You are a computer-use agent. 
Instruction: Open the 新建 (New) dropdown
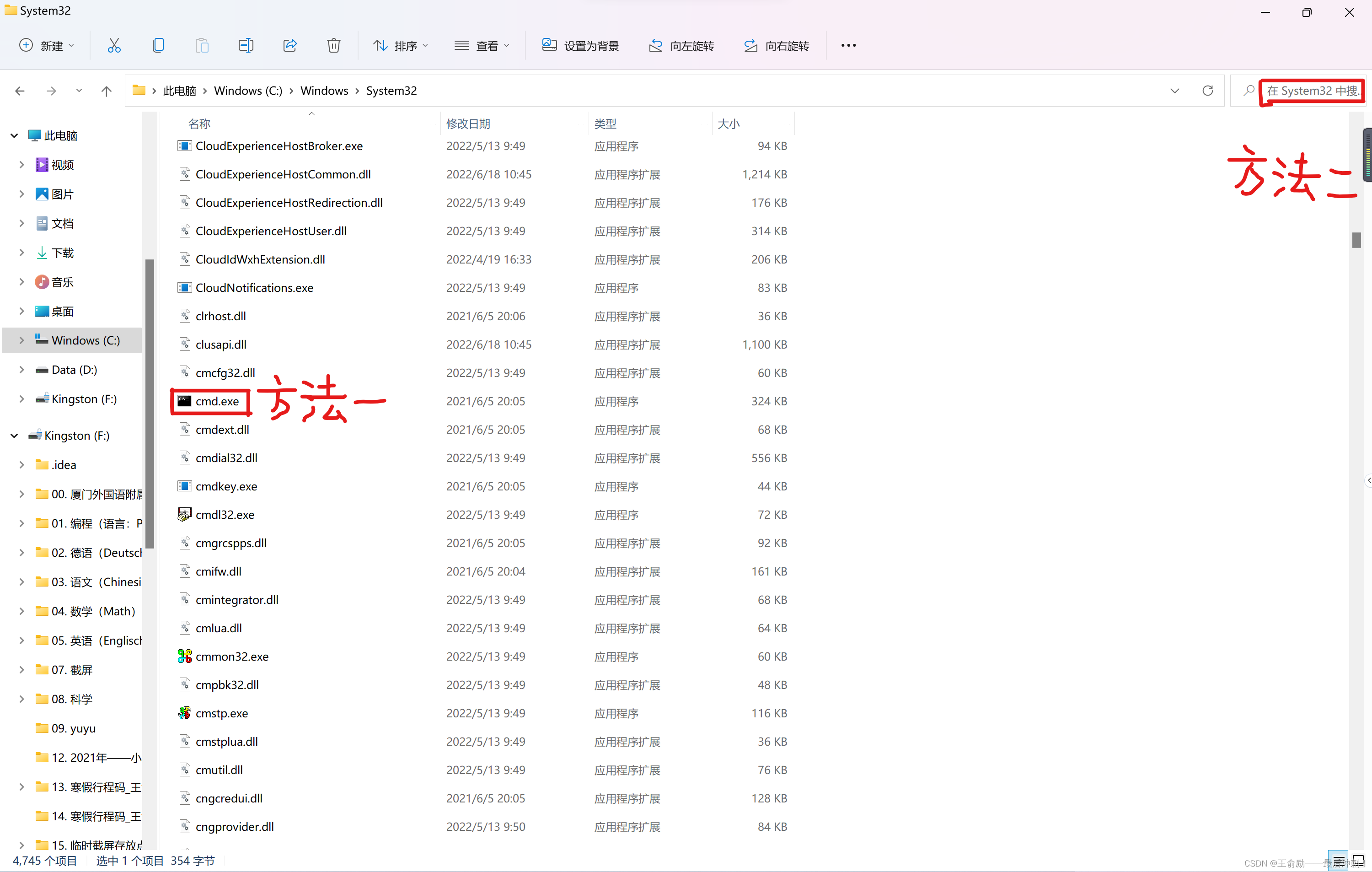pos(47,46)
